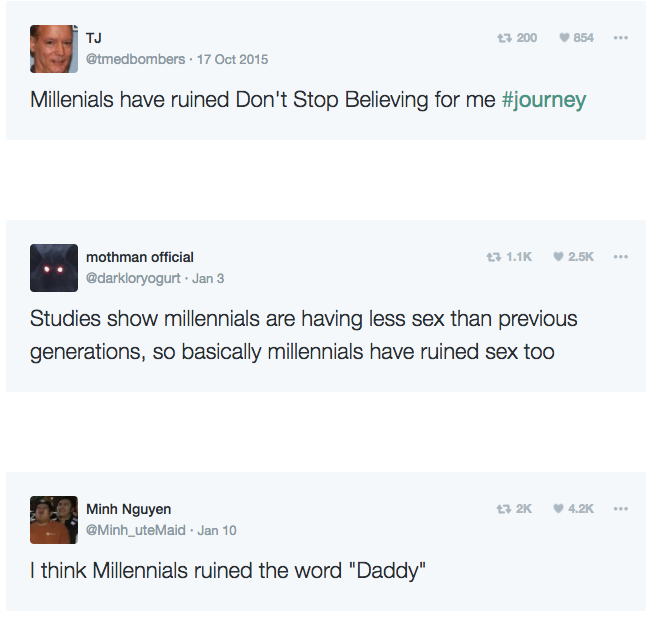Open more options on mothman official tweet
This screenshot has height=623, width=649.
[621, 257]
